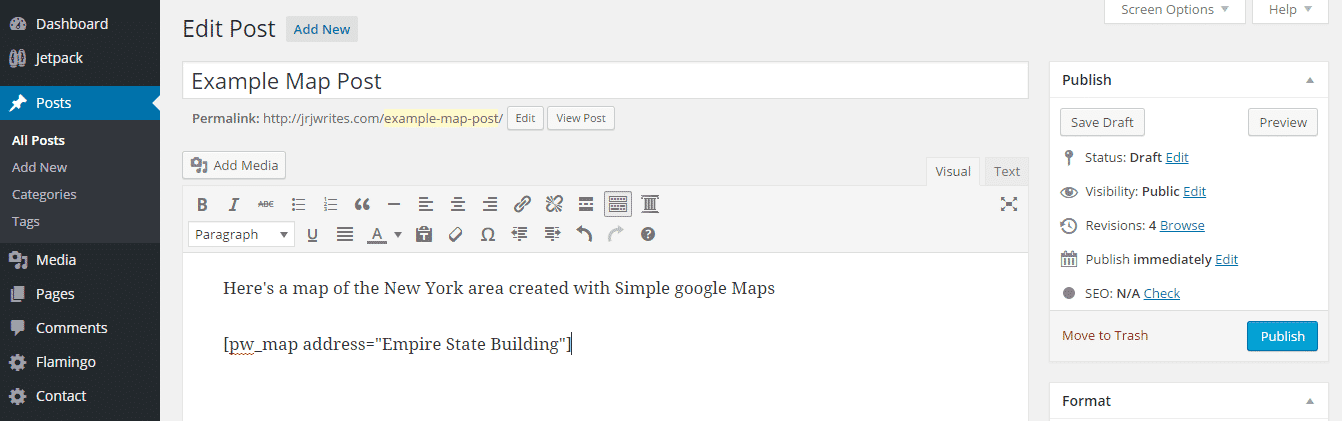Insert a special character (omega)
Image resolution: width=1342 pixels, height=421 pixels.
[488, 234]
